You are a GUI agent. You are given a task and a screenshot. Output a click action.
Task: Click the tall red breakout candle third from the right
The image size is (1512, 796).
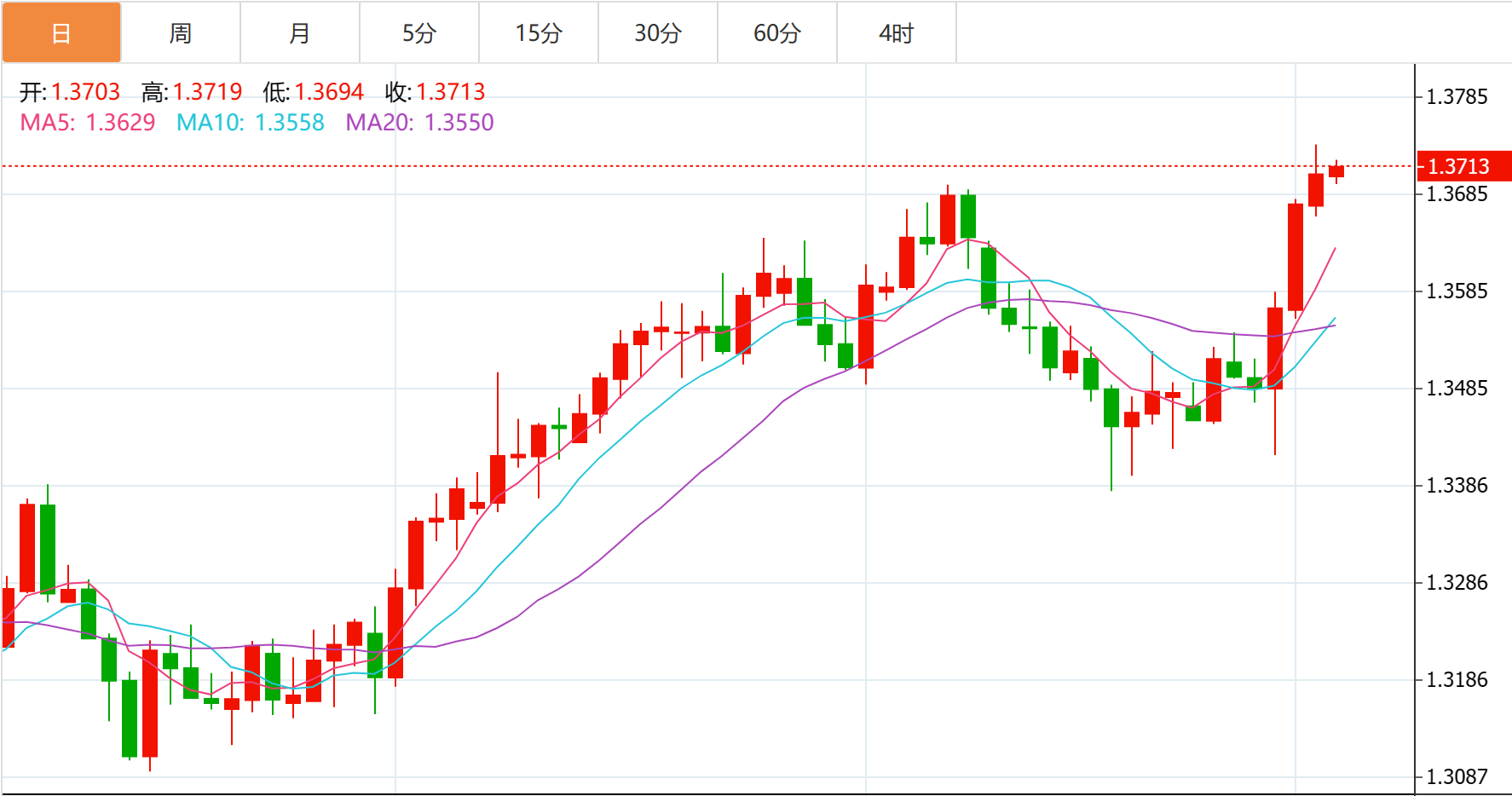tap(1296, 257)
